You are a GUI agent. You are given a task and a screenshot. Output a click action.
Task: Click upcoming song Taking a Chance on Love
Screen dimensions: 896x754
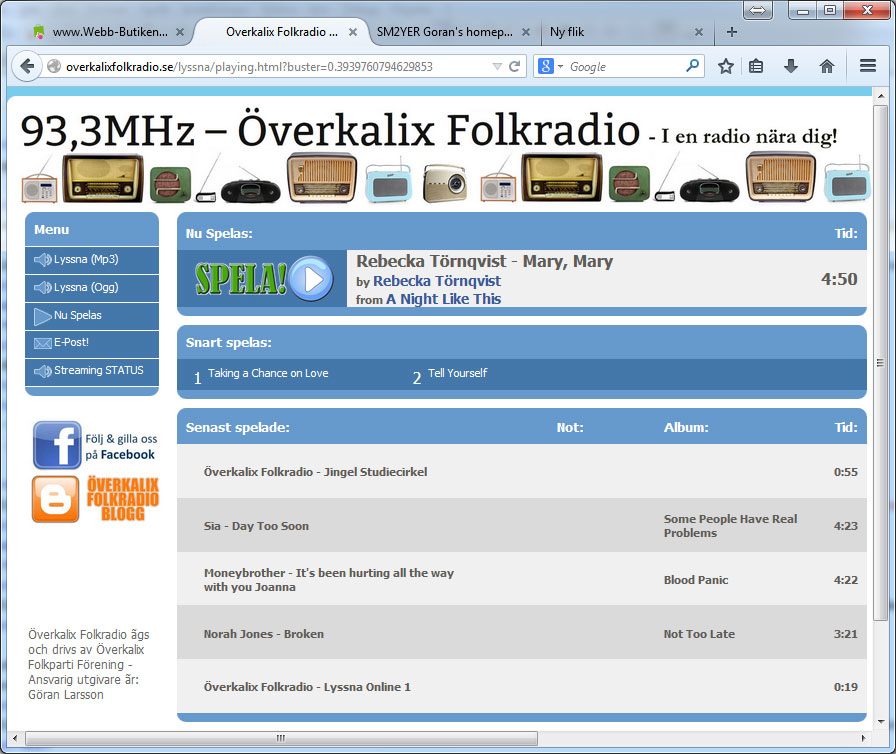pyautogui.click(x=268, y=373)
